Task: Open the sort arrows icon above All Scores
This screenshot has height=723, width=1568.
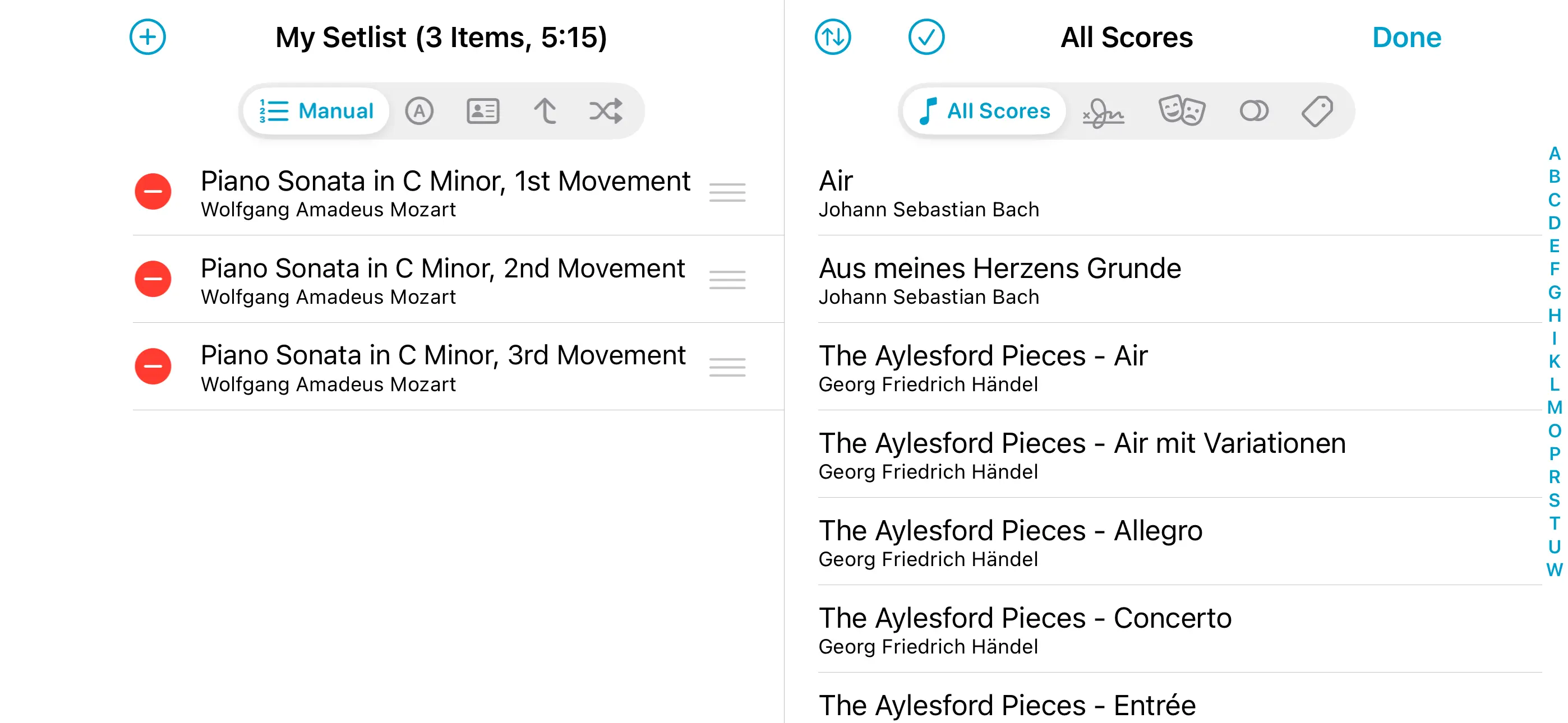Action: pyautogui.click(x=832, y=37)
